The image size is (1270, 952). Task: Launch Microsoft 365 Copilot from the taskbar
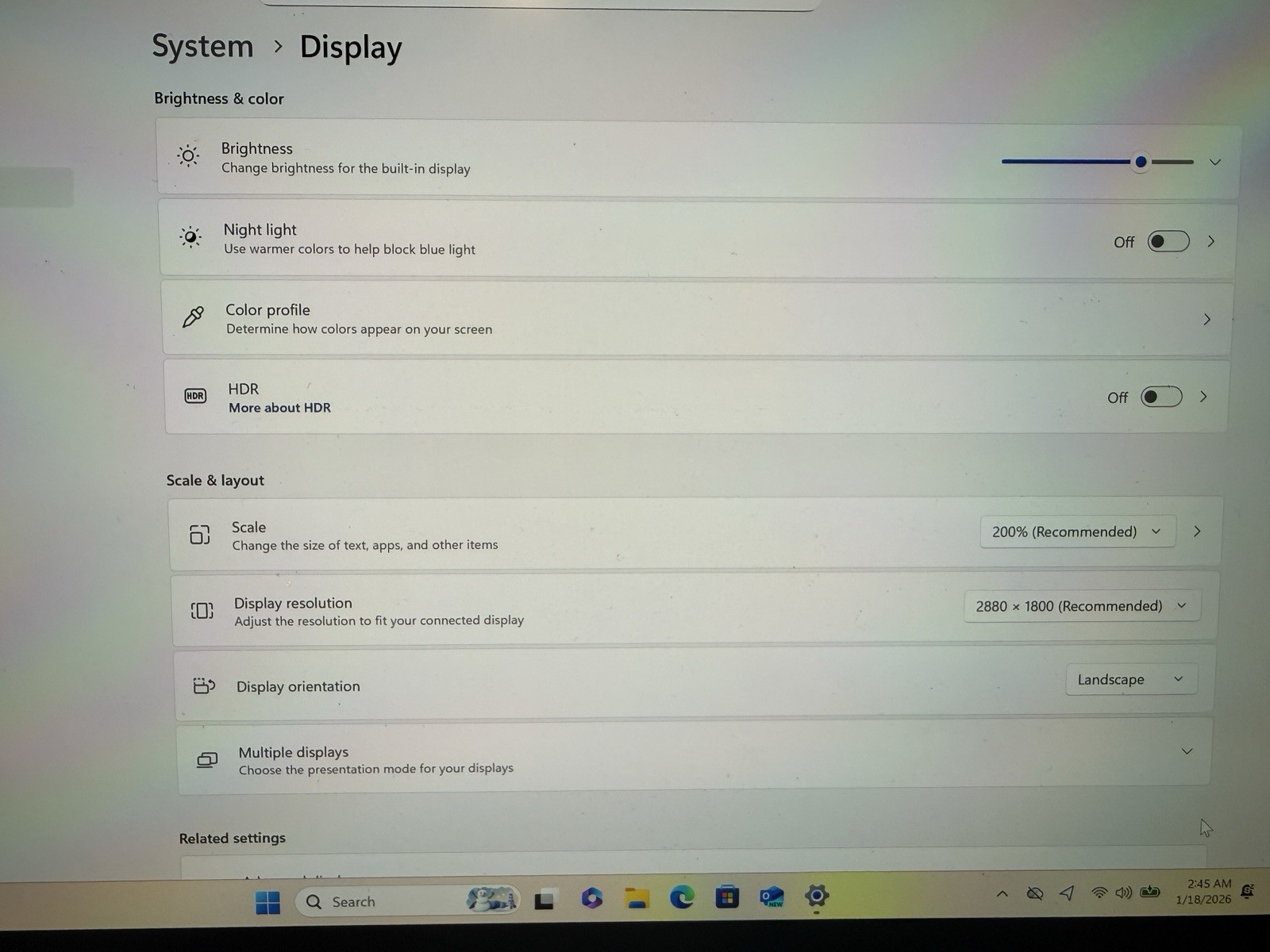click(591, 898)
